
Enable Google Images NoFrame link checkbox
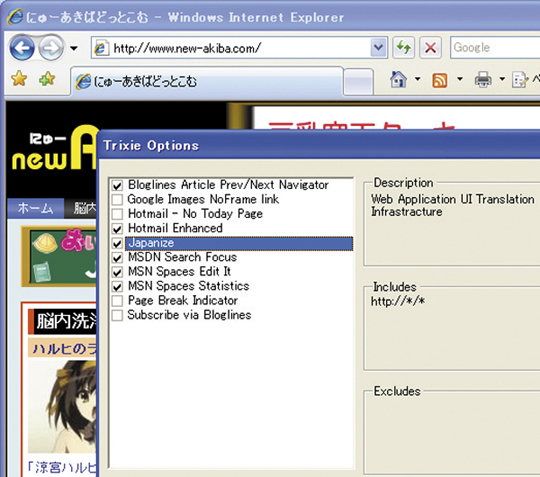point(117,200)
